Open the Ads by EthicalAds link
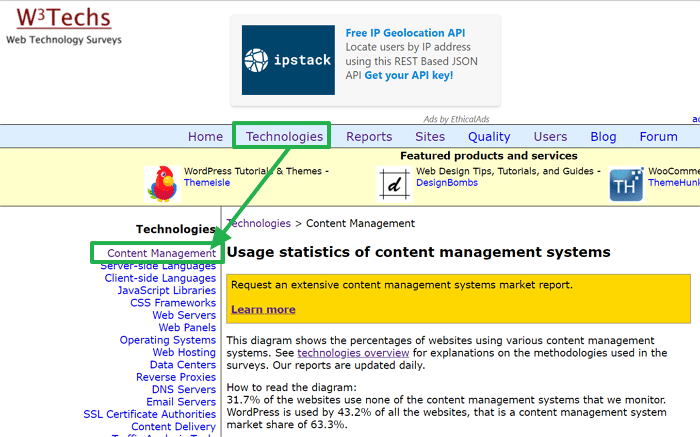700x437 pixels. 456,119
